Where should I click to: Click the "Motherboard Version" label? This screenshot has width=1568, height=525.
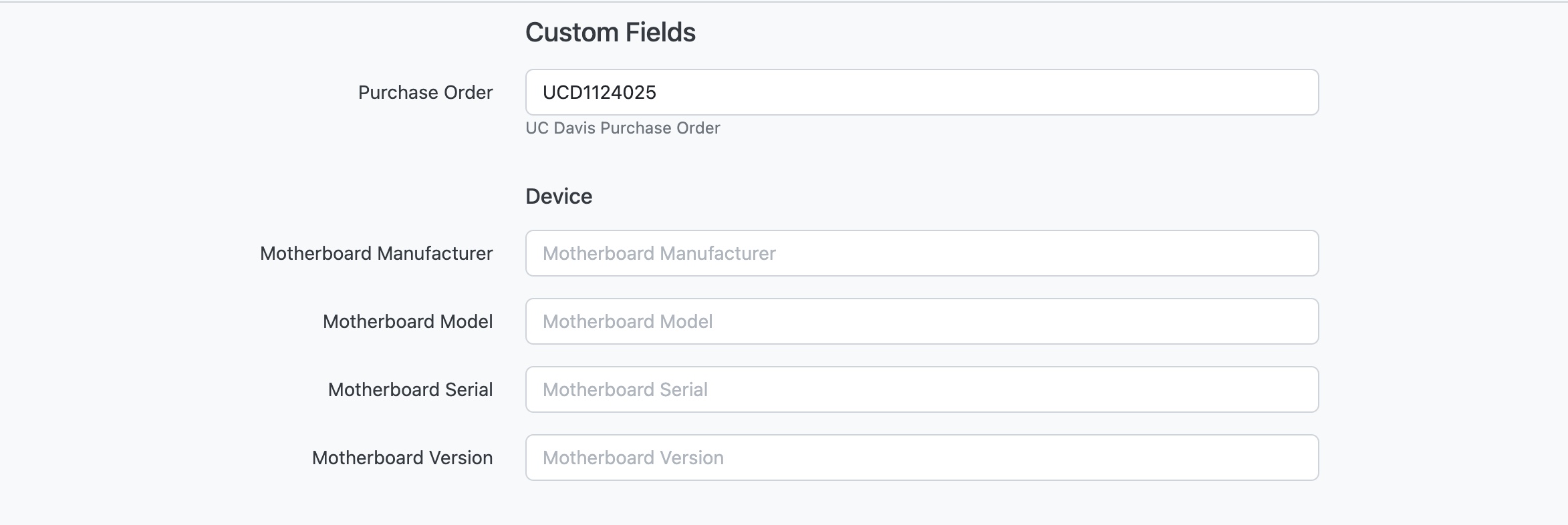click(x=402, y=458)
